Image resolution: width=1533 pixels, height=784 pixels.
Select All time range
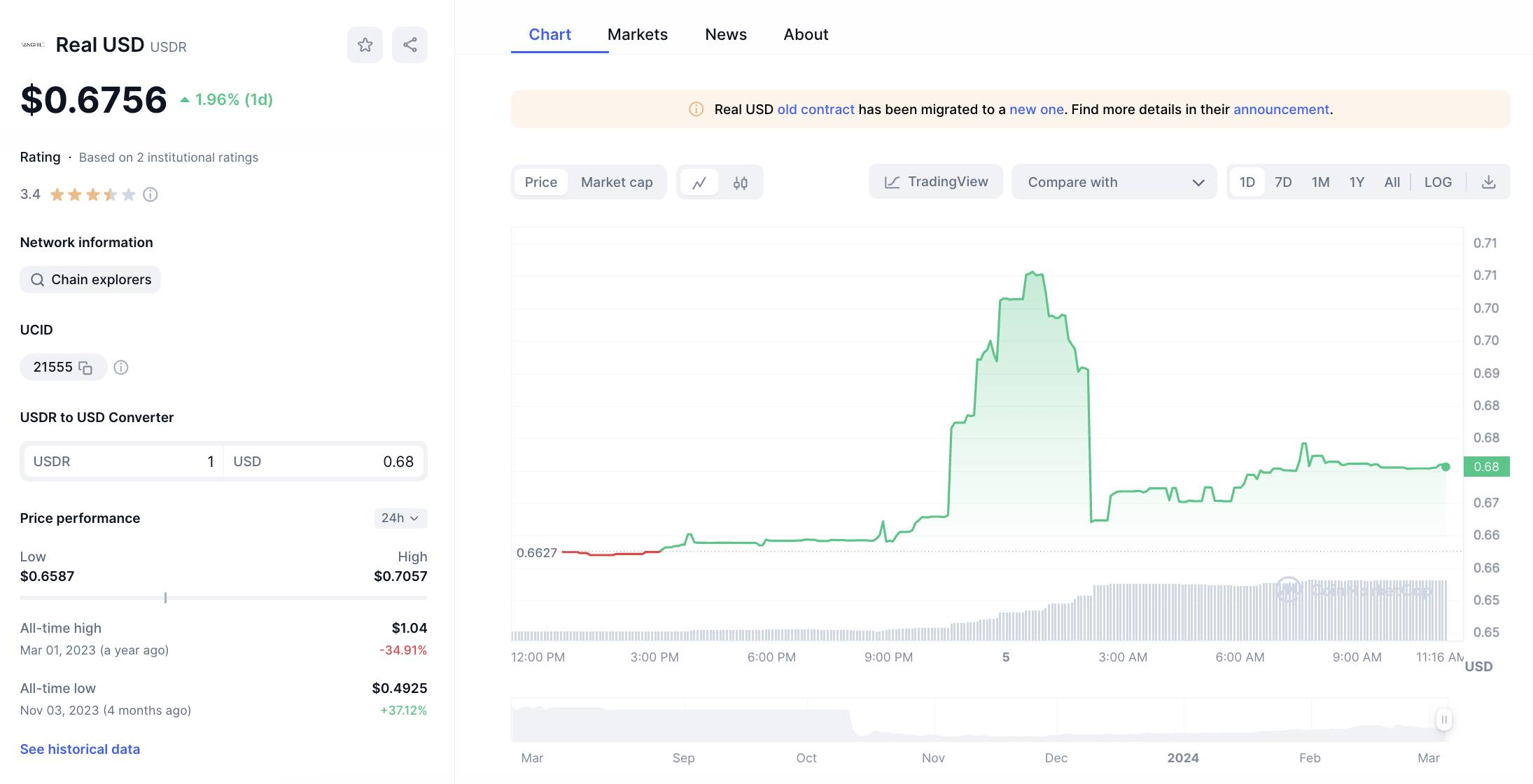click(1392, 182)
